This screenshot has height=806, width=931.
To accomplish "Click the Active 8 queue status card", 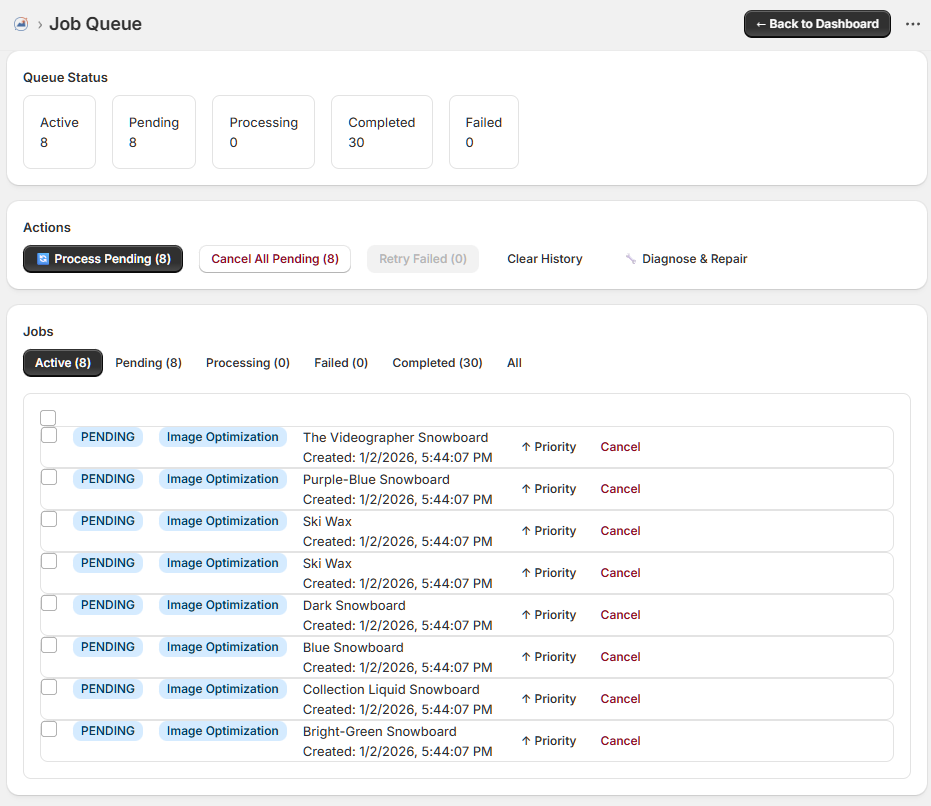I will 59,132.
